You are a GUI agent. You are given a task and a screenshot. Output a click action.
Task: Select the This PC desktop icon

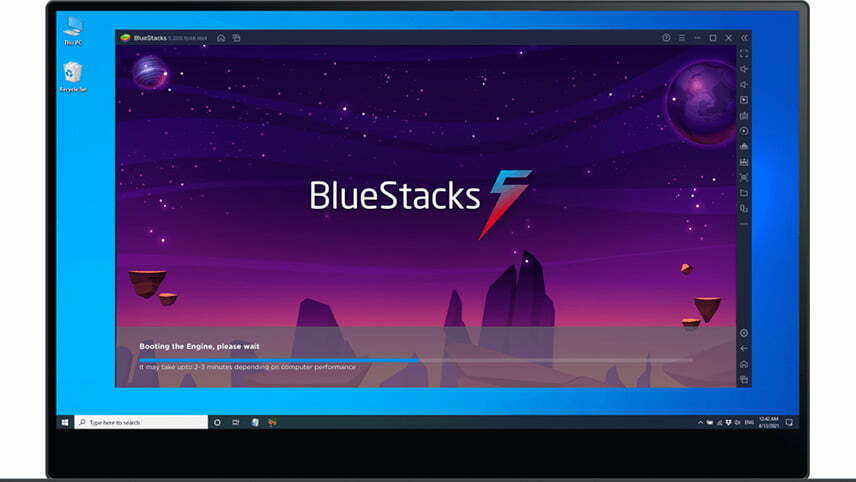tap(73, 31)
